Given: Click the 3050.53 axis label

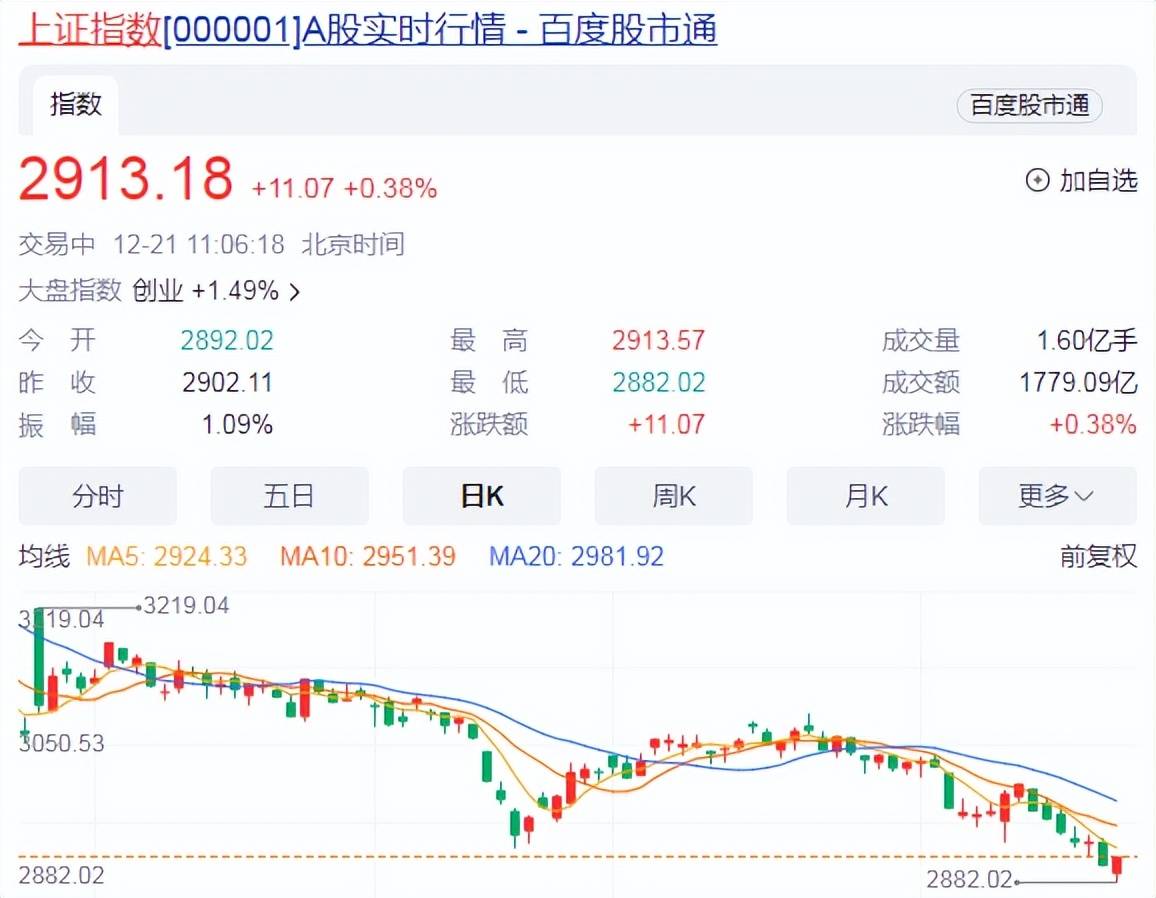Looking at the screenshot, I should click(x=62, y=742).
